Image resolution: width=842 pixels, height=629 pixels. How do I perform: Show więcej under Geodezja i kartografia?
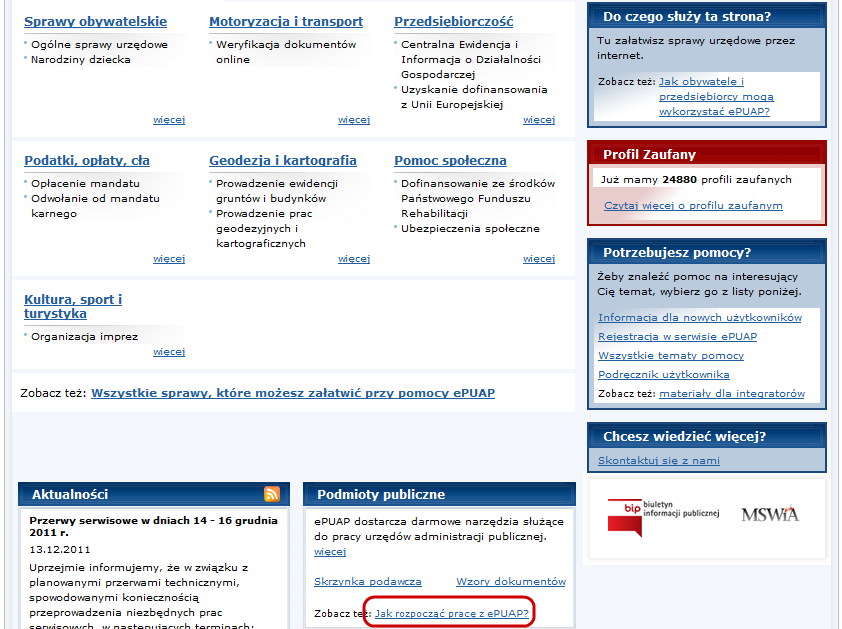pyautogui.click(x=354, y=258)
